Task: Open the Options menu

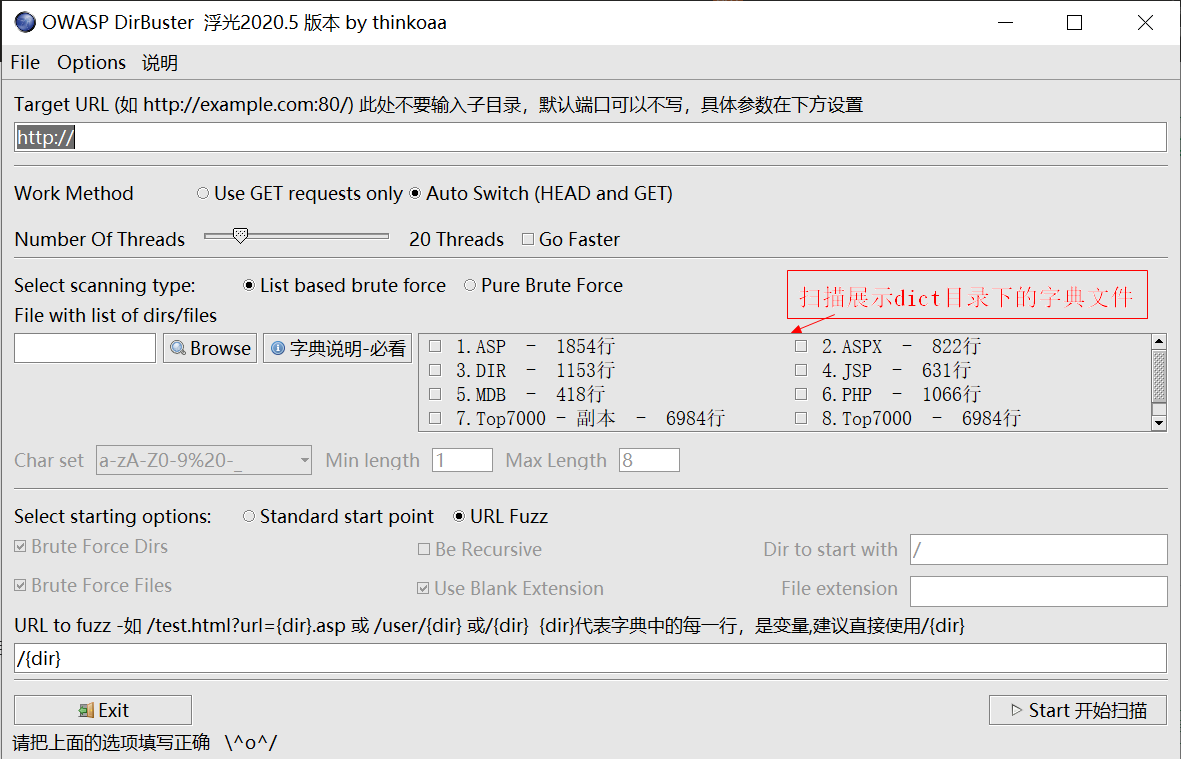Action: [91, 62]
